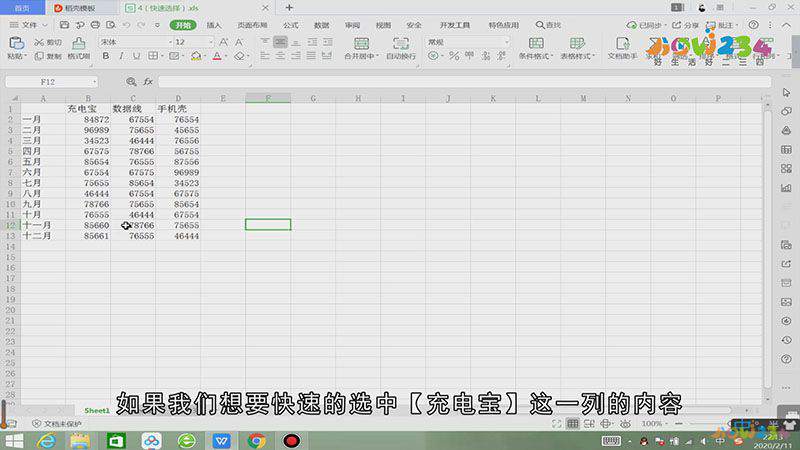Open help with the question mark icon
The height and width of the screenshot is (450, 800).
[x=753, y=24]
